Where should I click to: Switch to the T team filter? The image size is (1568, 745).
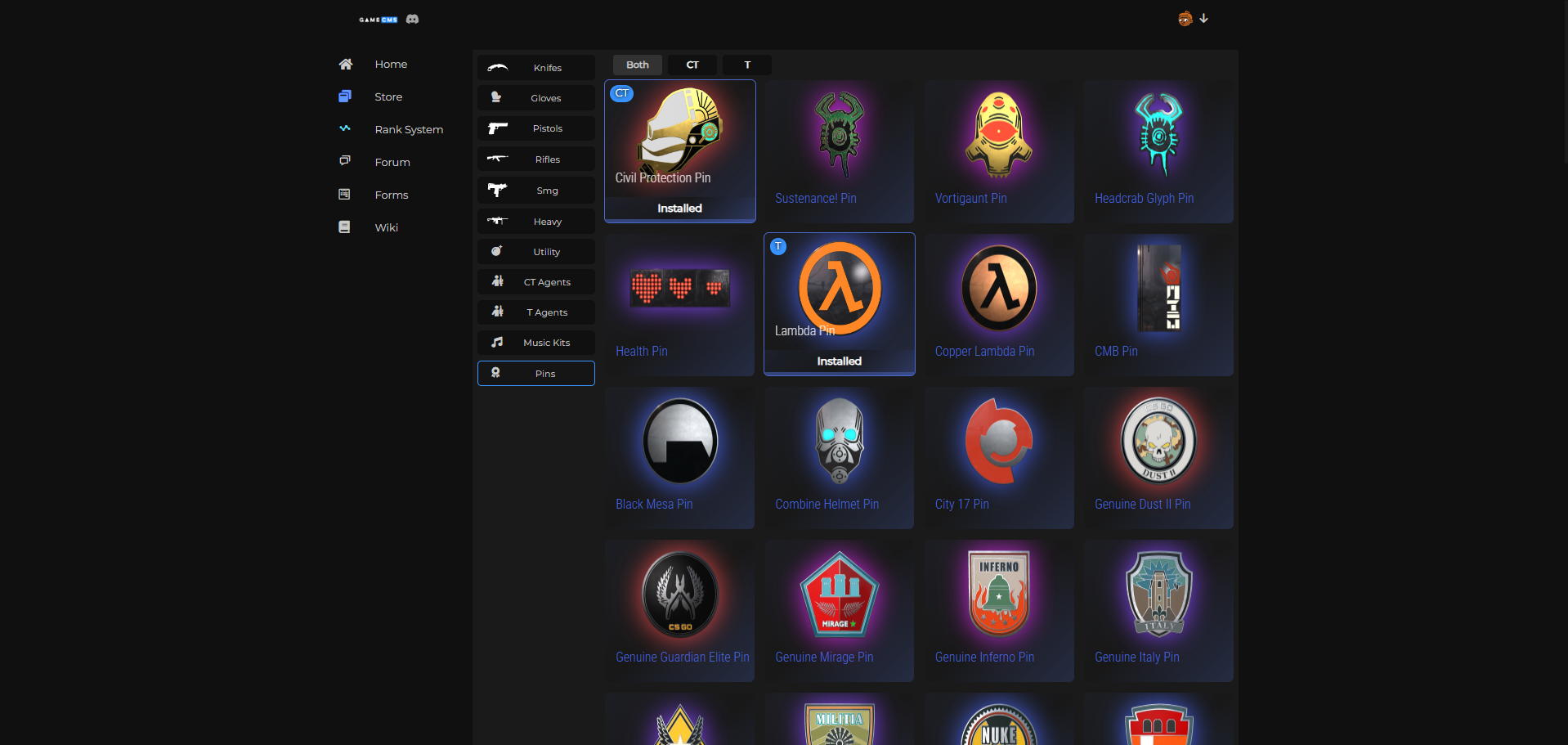747,65
